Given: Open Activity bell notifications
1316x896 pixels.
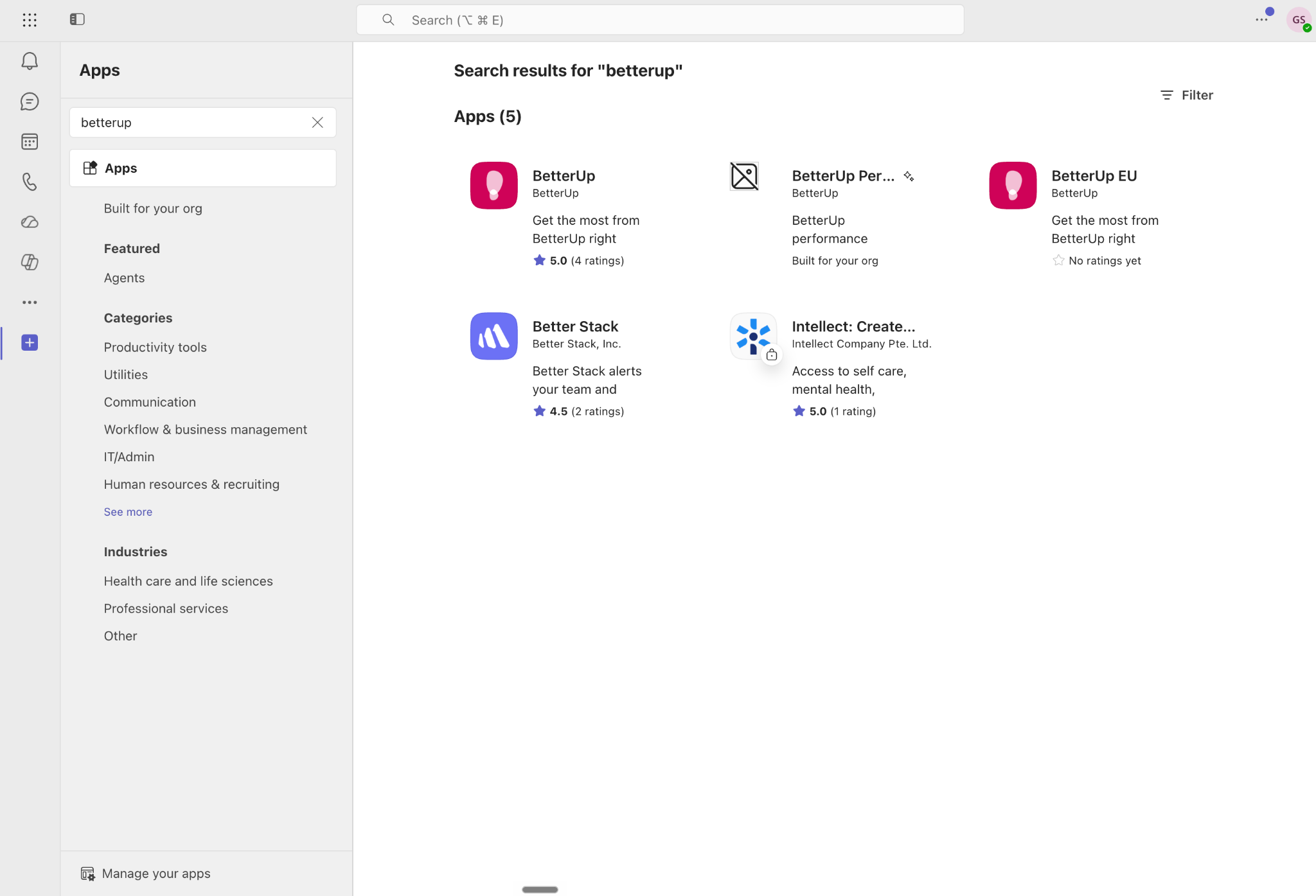Looking at the screenshot, I should (30, 61).
